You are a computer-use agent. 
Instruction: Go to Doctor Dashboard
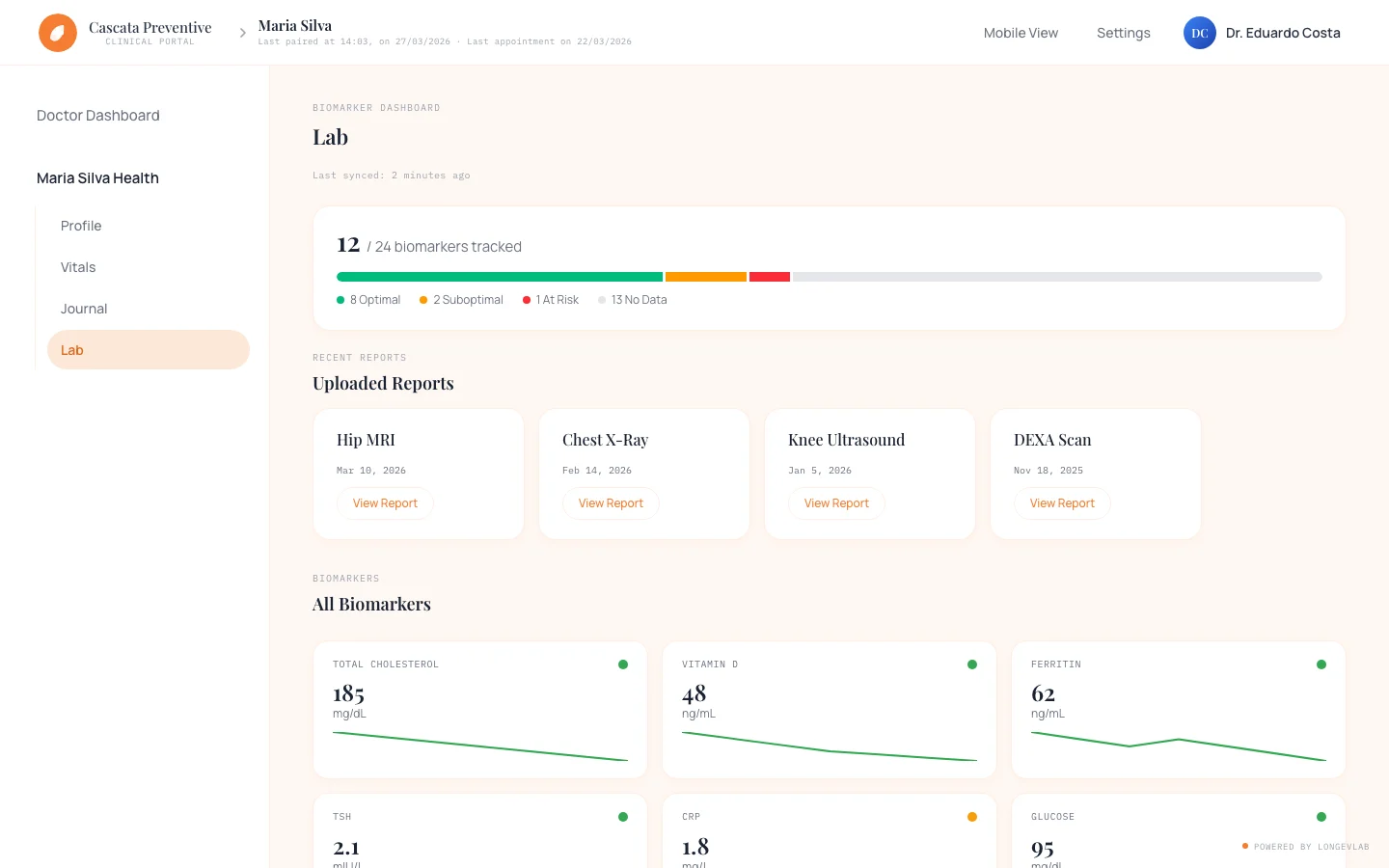tap(98, 116)
